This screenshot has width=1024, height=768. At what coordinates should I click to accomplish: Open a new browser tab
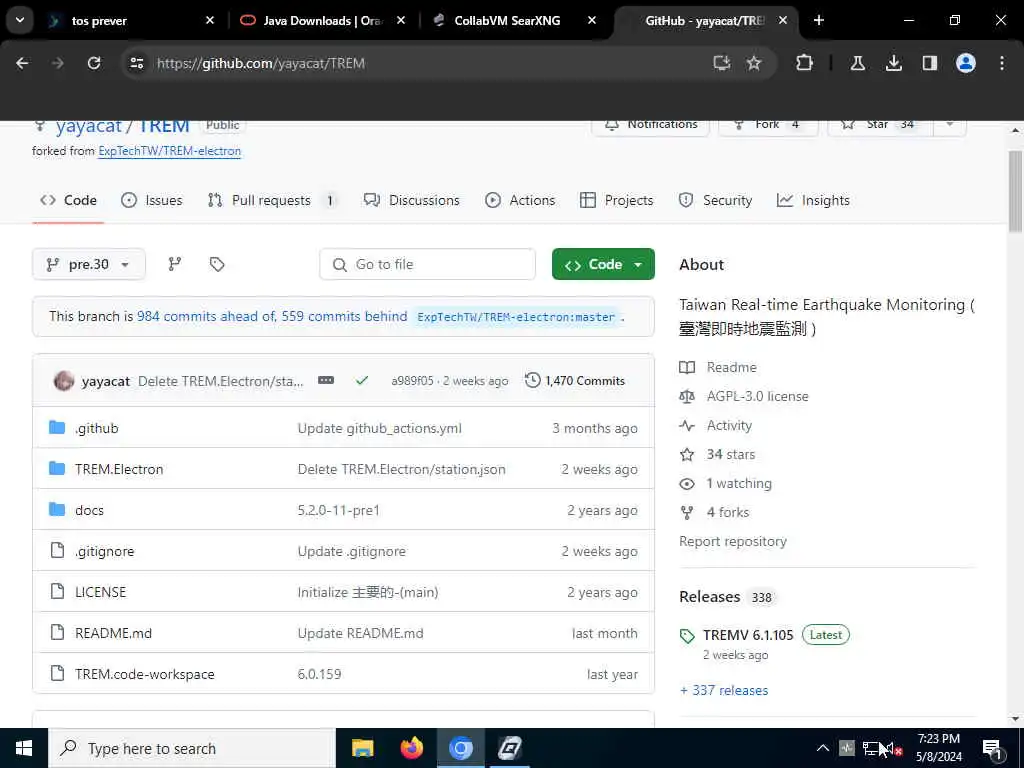(818, 20)
